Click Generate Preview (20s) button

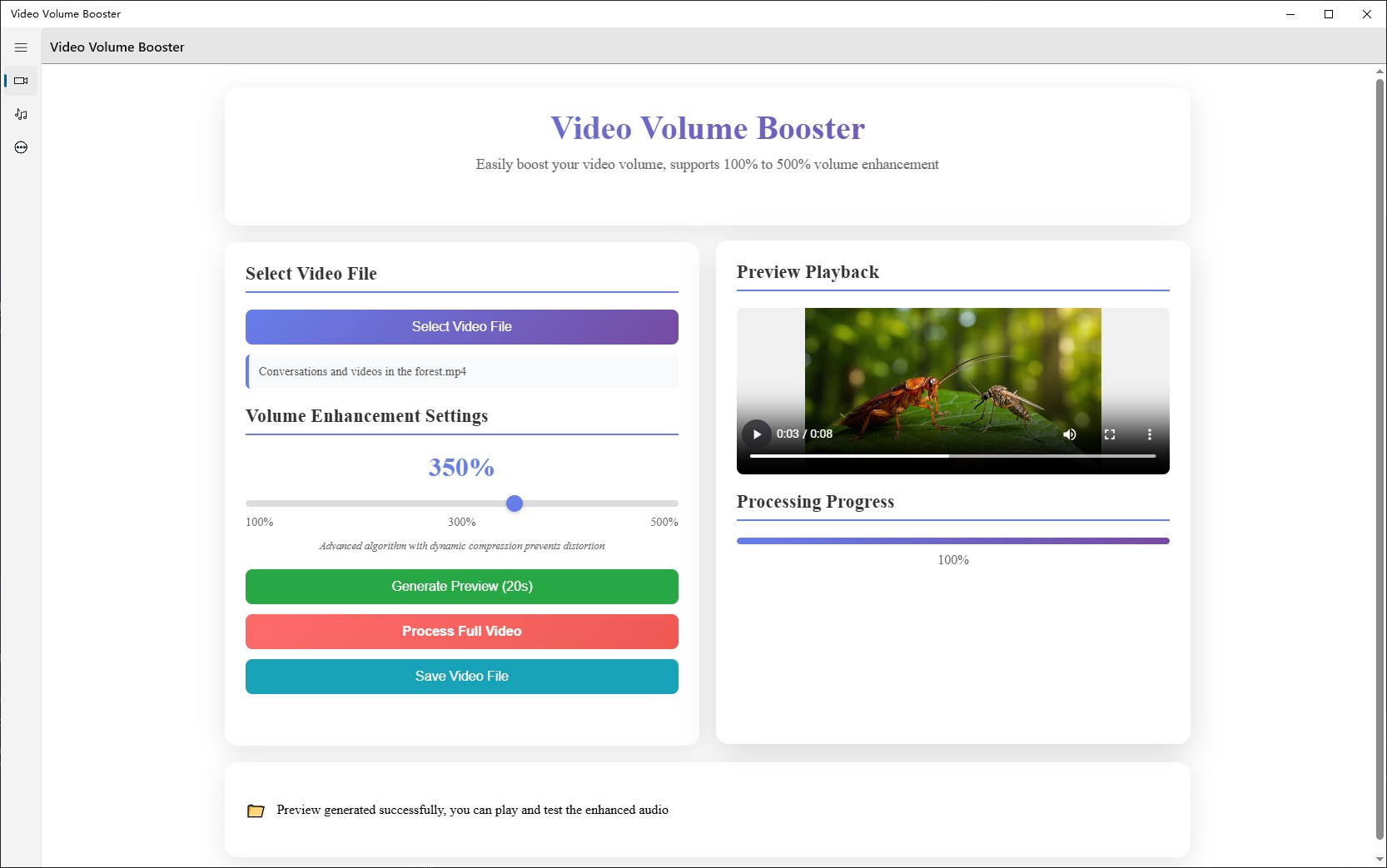point(461,587)
